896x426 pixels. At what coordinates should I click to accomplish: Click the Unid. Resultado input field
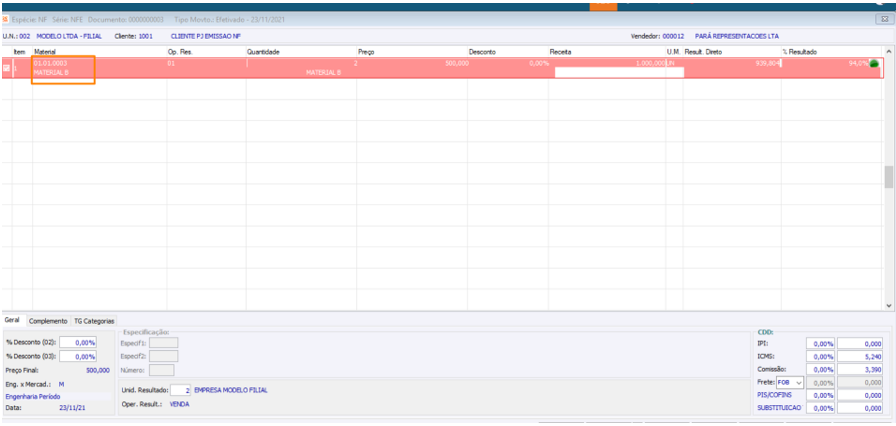coord(181,391)
